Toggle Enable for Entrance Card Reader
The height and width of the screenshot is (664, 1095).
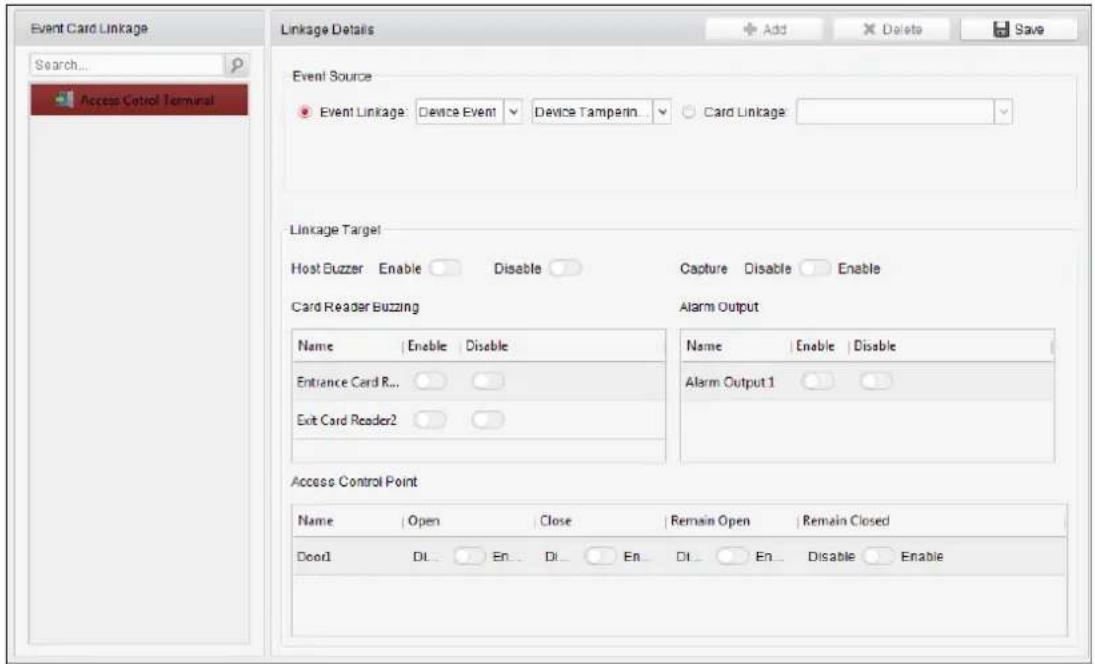coord(429,381)
